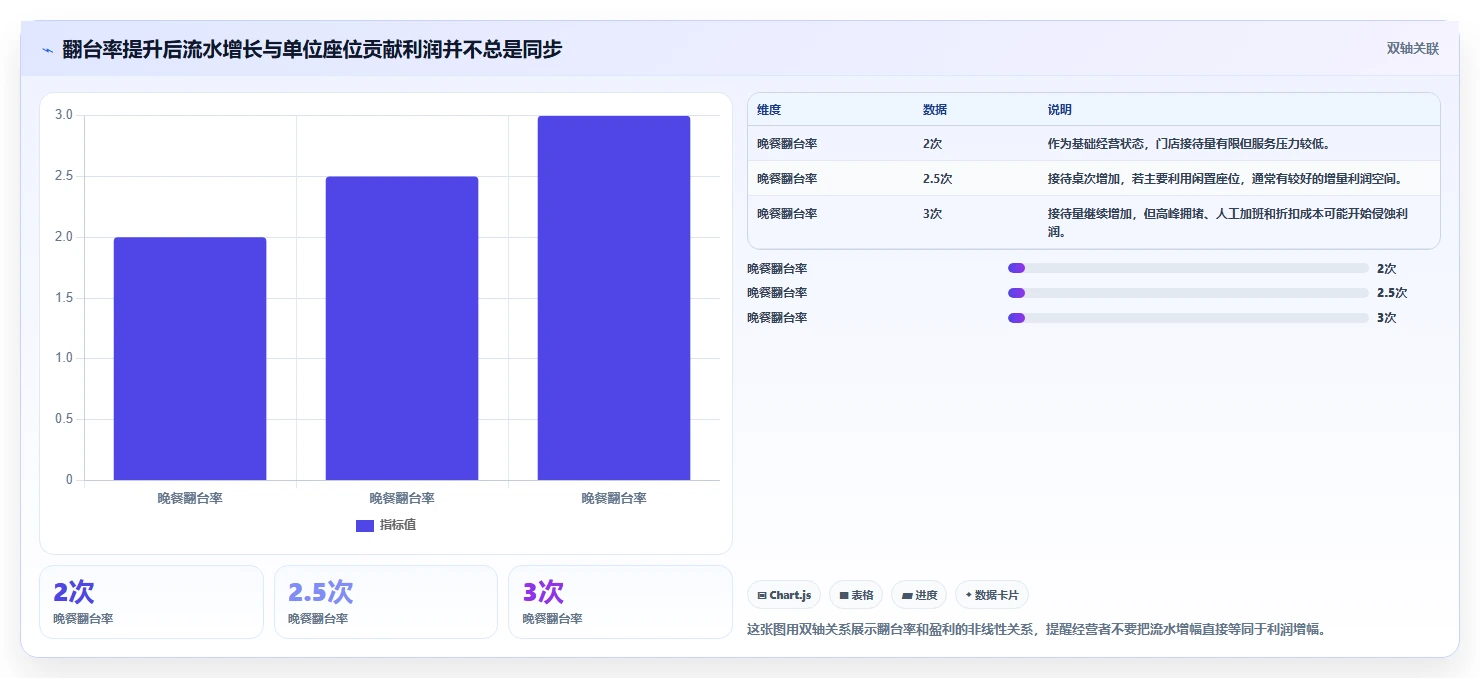This screenshot has height=678, width=1480.
Task: Click the note starting 接待量继续增加
Action: tap(1228, 223)
